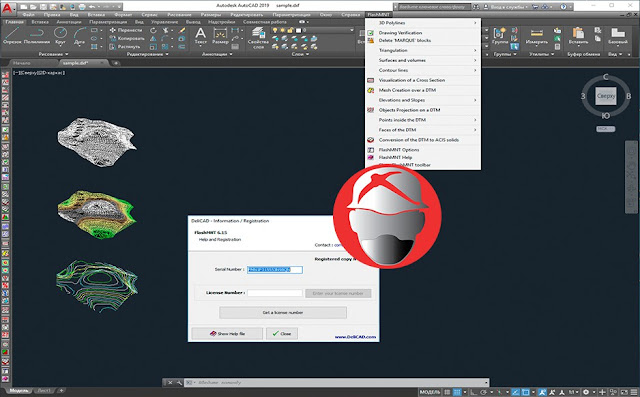The image size is (640, 397).
Task: Switch to the Параметризация ribbon tab
Action: [108, 22]
